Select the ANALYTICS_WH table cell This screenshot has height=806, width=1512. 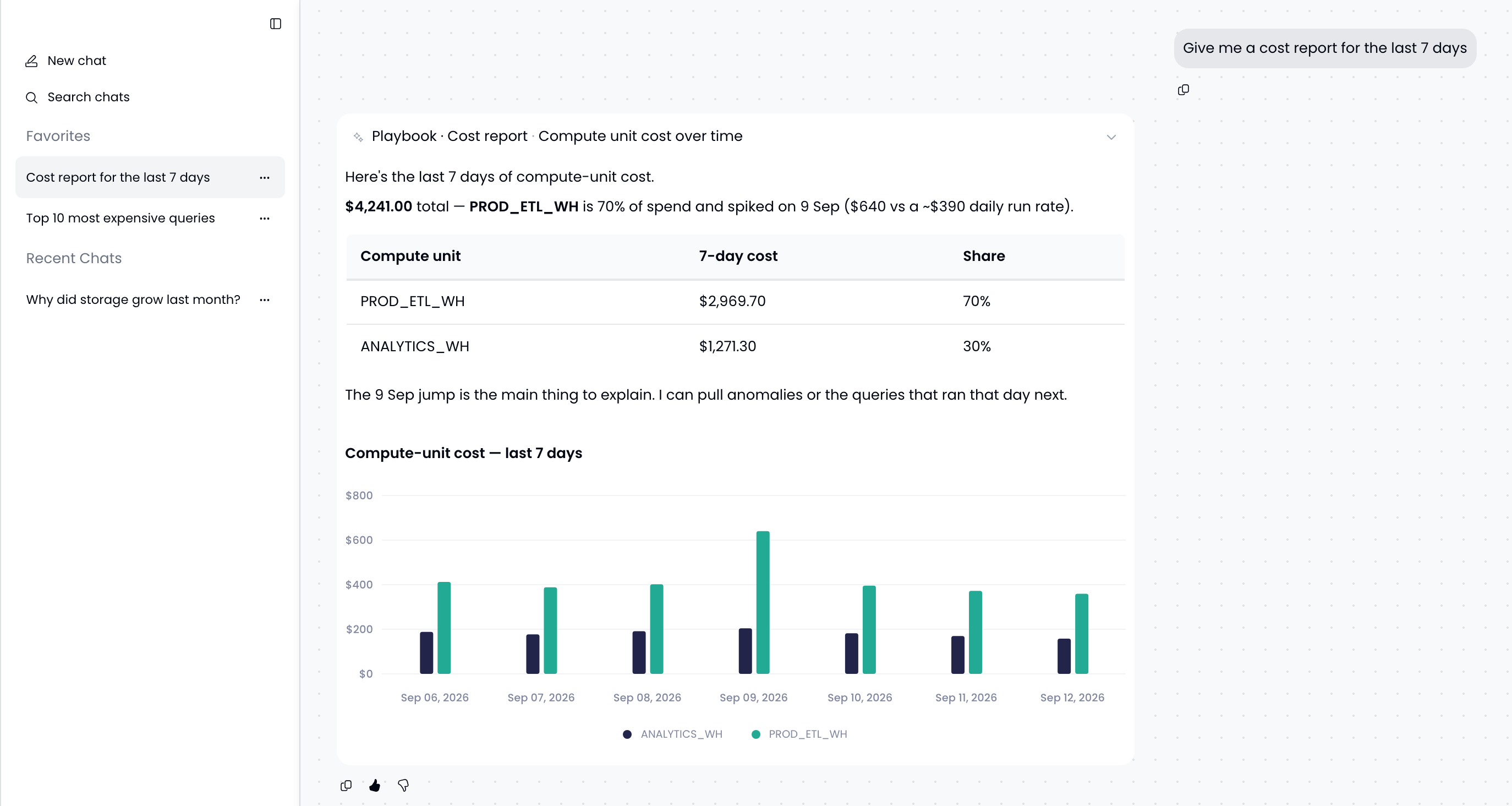click(415, 347)
